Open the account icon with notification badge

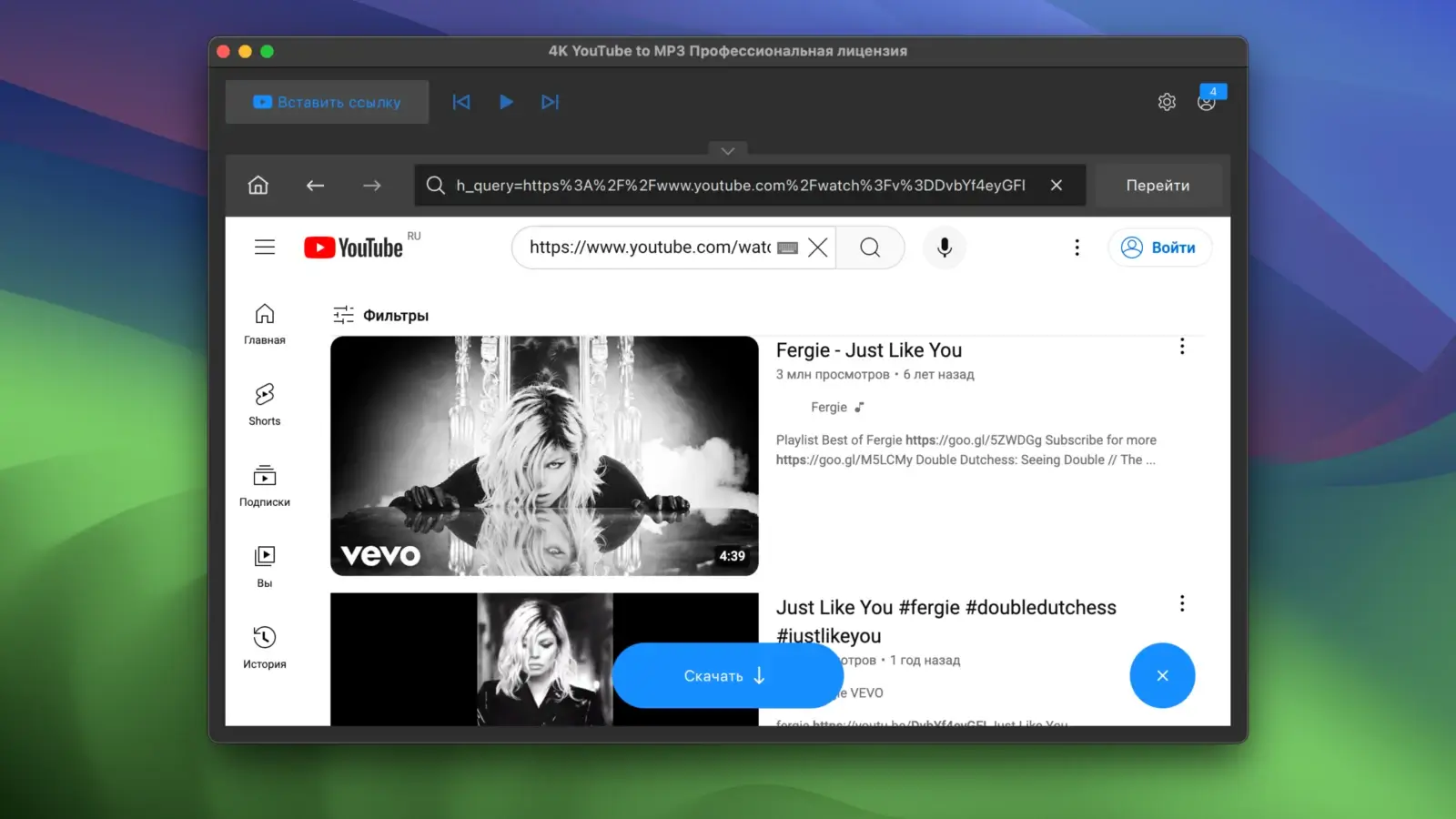[1207, 103]
